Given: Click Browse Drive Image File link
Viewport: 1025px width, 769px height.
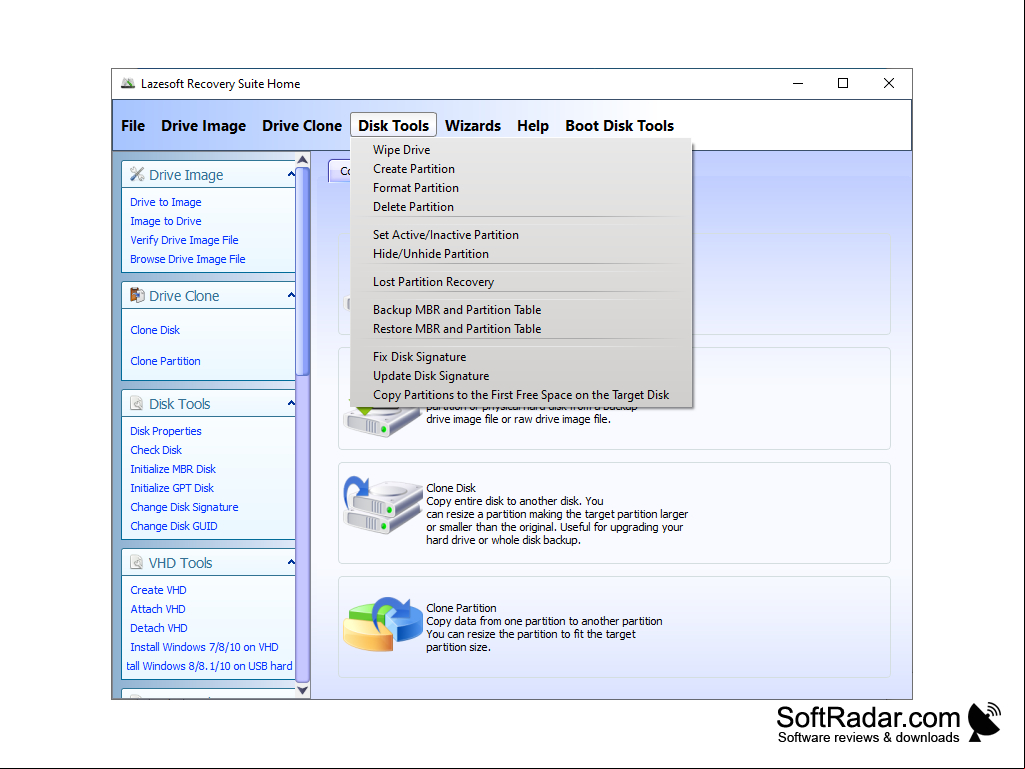Looking at the screenshot, I should click(x=188, y=259).
